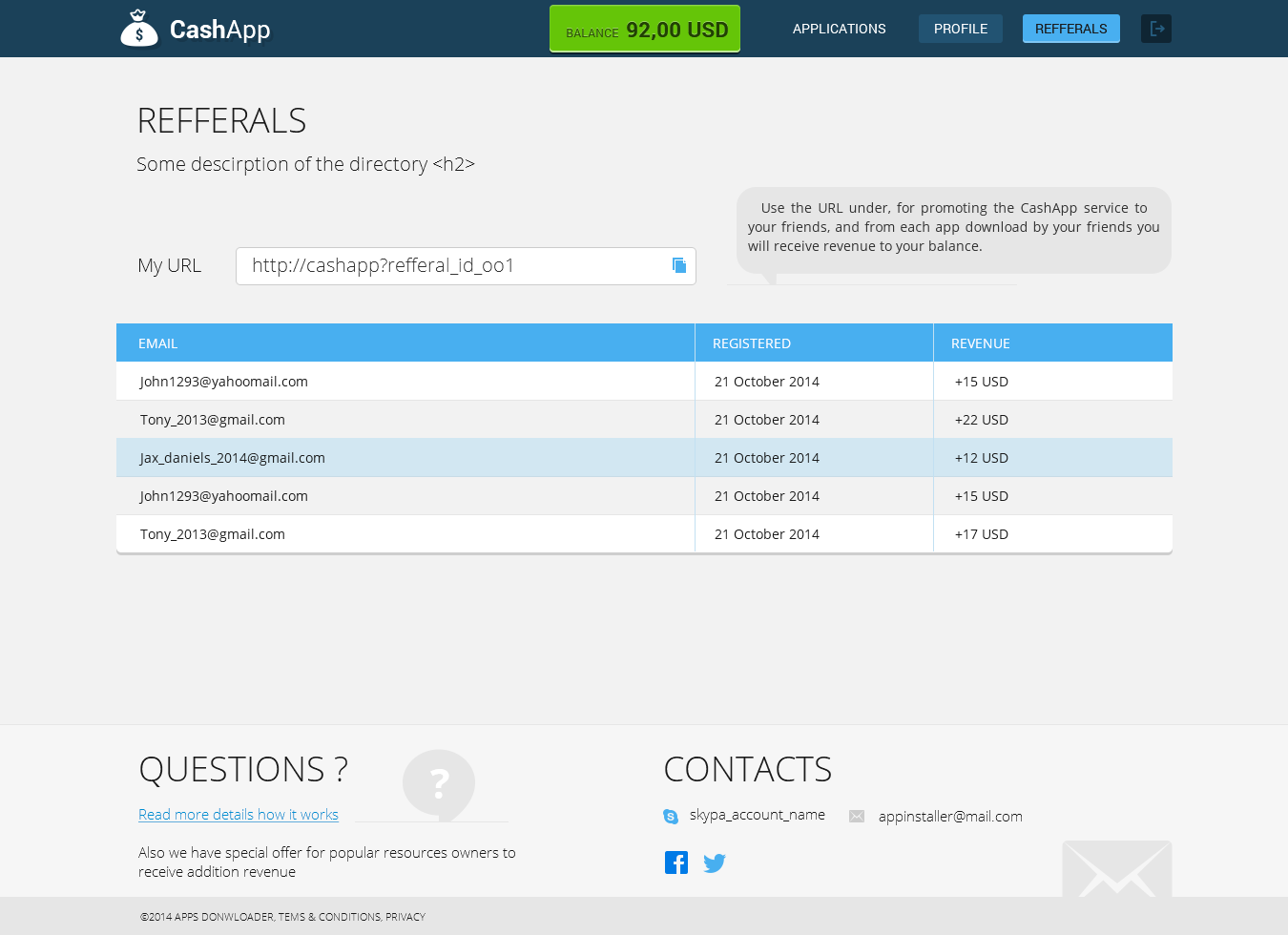The height and width of the screenshot is (935, 1288).
Task: Open the TEMS & CONDITIONS footer link
Action: 330,917
